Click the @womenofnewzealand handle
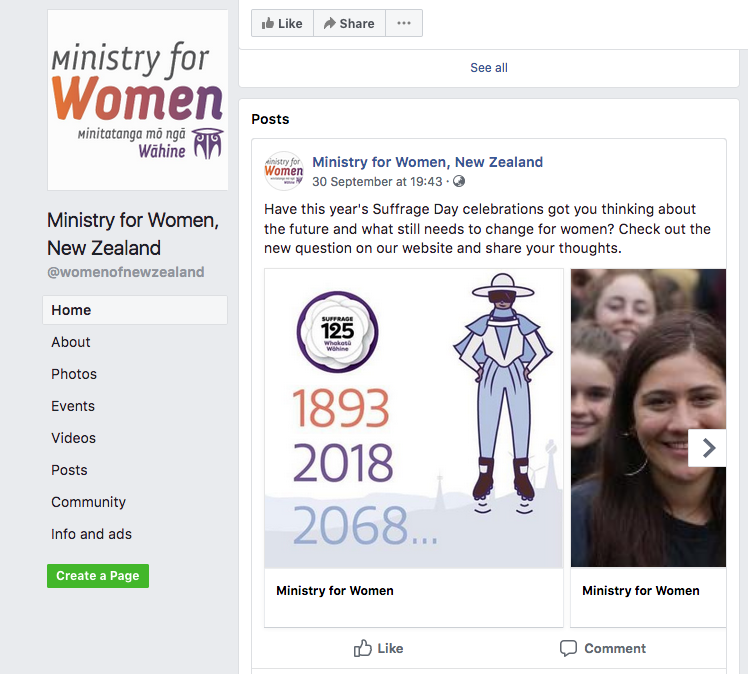Screen dimensions: 748x674 (125, 272)
